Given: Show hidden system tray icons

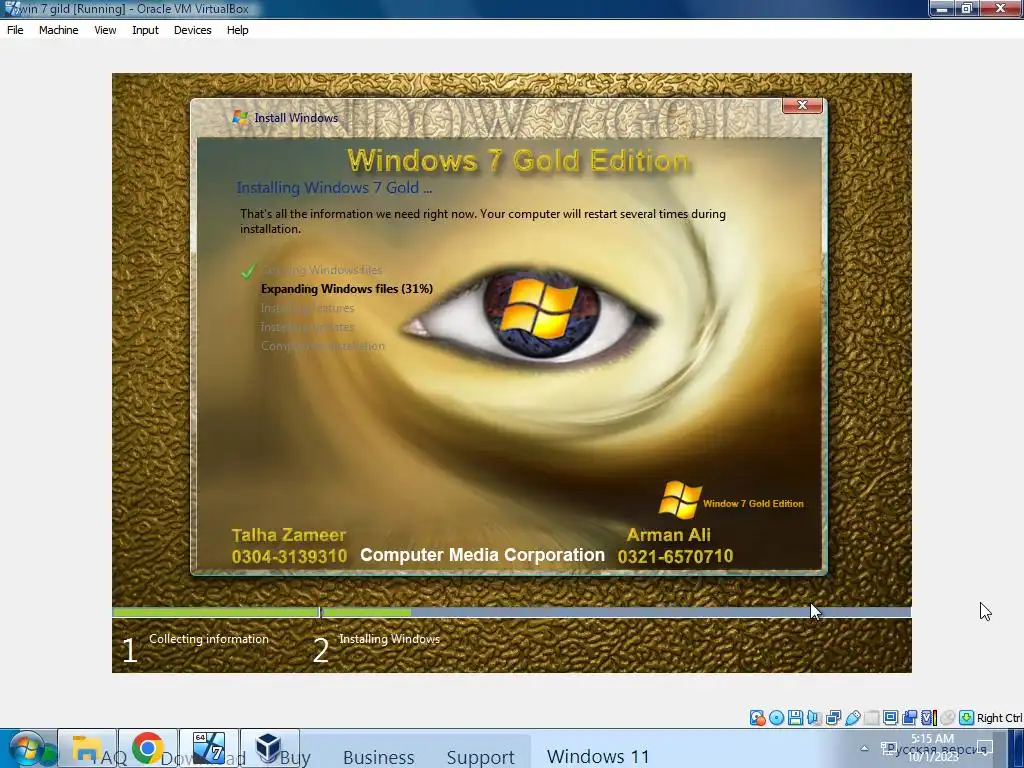Looking at the screenshot, I should (x=865, y=748).
